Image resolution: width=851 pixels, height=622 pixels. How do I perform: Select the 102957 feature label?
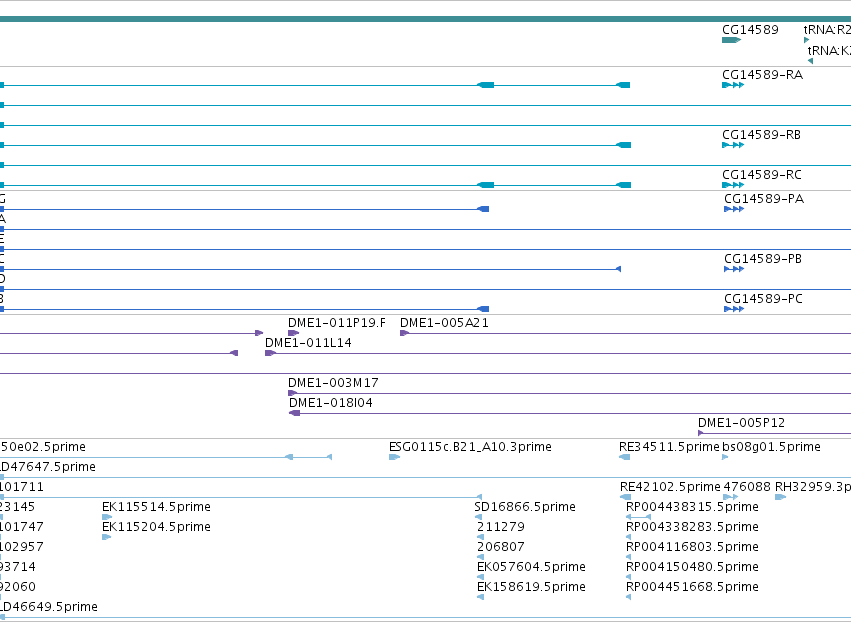tap(22, 547)
